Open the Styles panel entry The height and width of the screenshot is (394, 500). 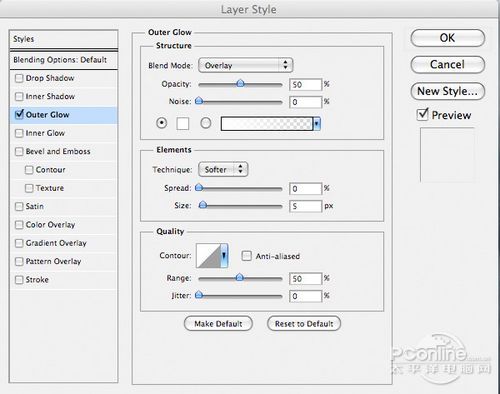click(x=64, y=39)
